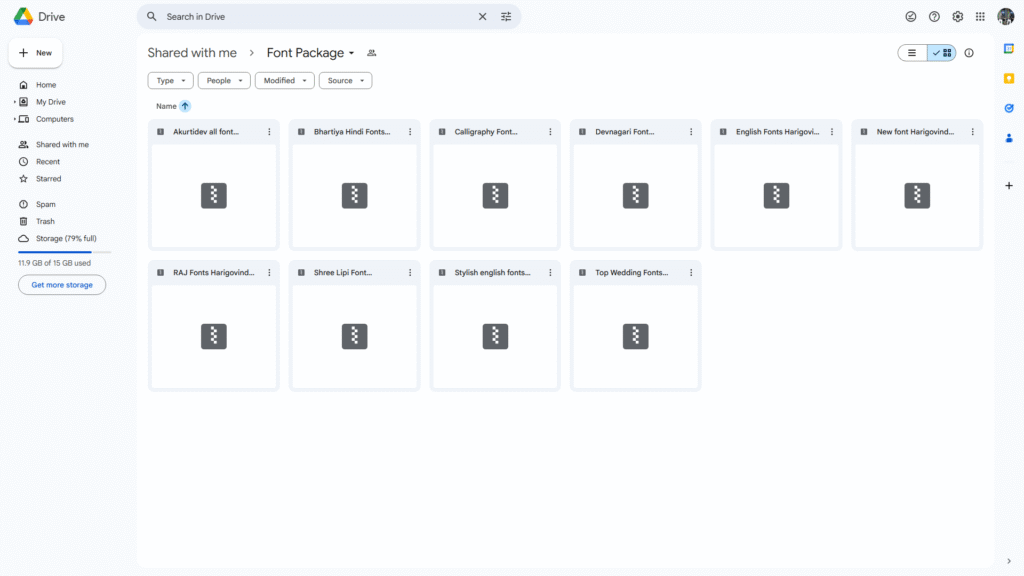Viewport: 1024px width, 576px height.
Task: Get add-ons with the plus icon
Action: [x=1009, y=185]
